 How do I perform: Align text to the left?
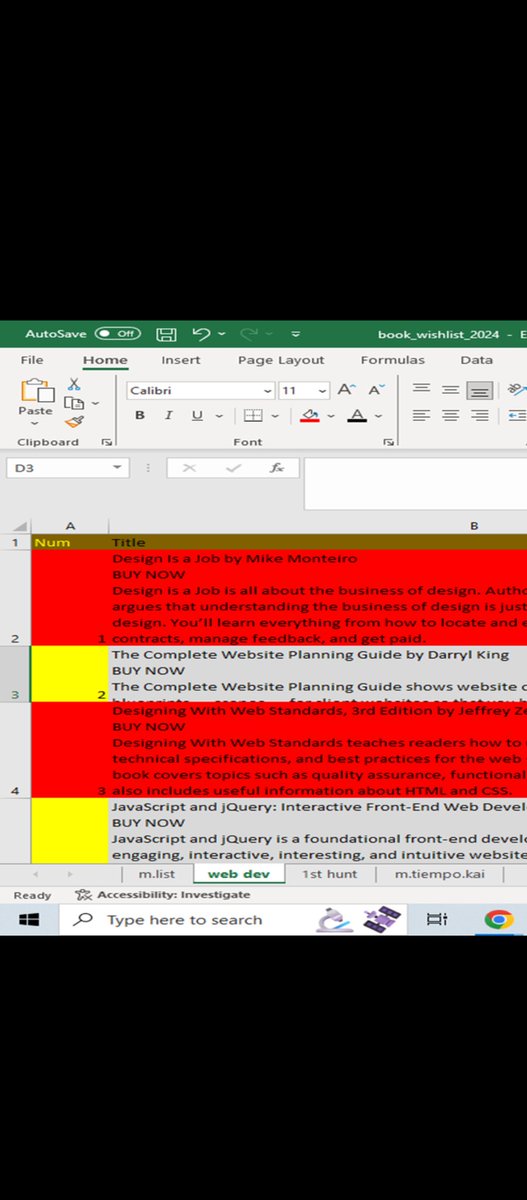pos(422,415)
